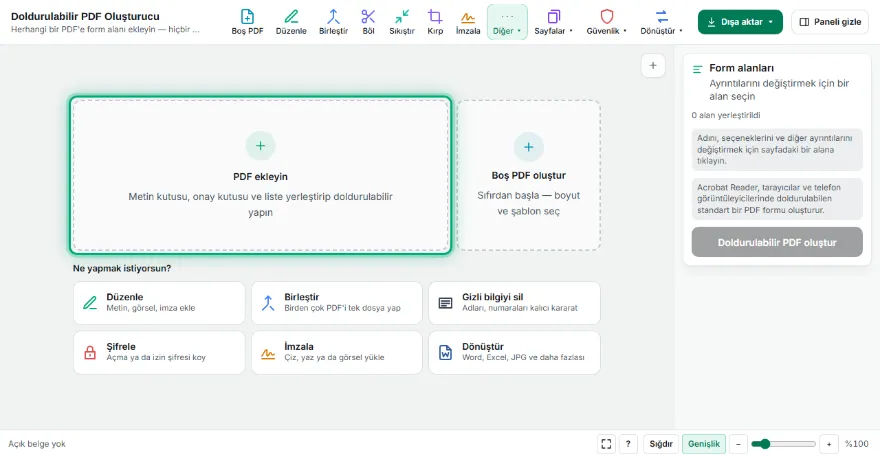Hide the panel with Paneli gizle
880x457 pixels.
coord(829,22)
